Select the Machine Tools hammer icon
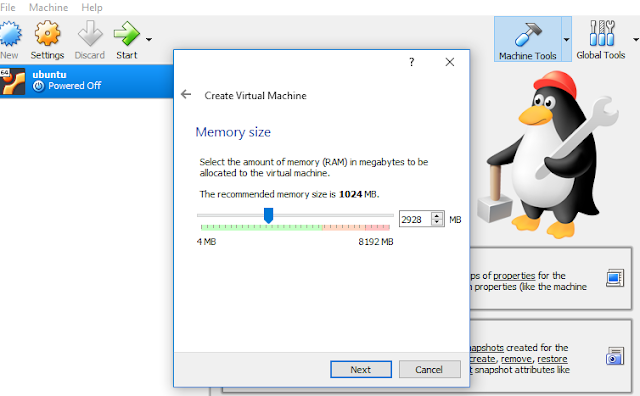This screenshot has height=396, width=640. tap(527, 34)
